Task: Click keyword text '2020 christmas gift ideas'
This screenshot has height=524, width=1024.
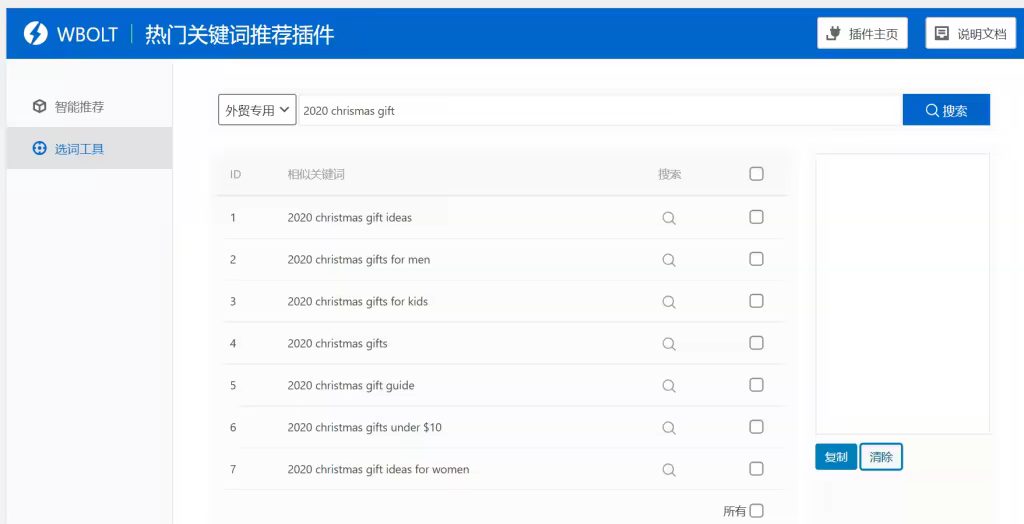Action: click(349, 218)
